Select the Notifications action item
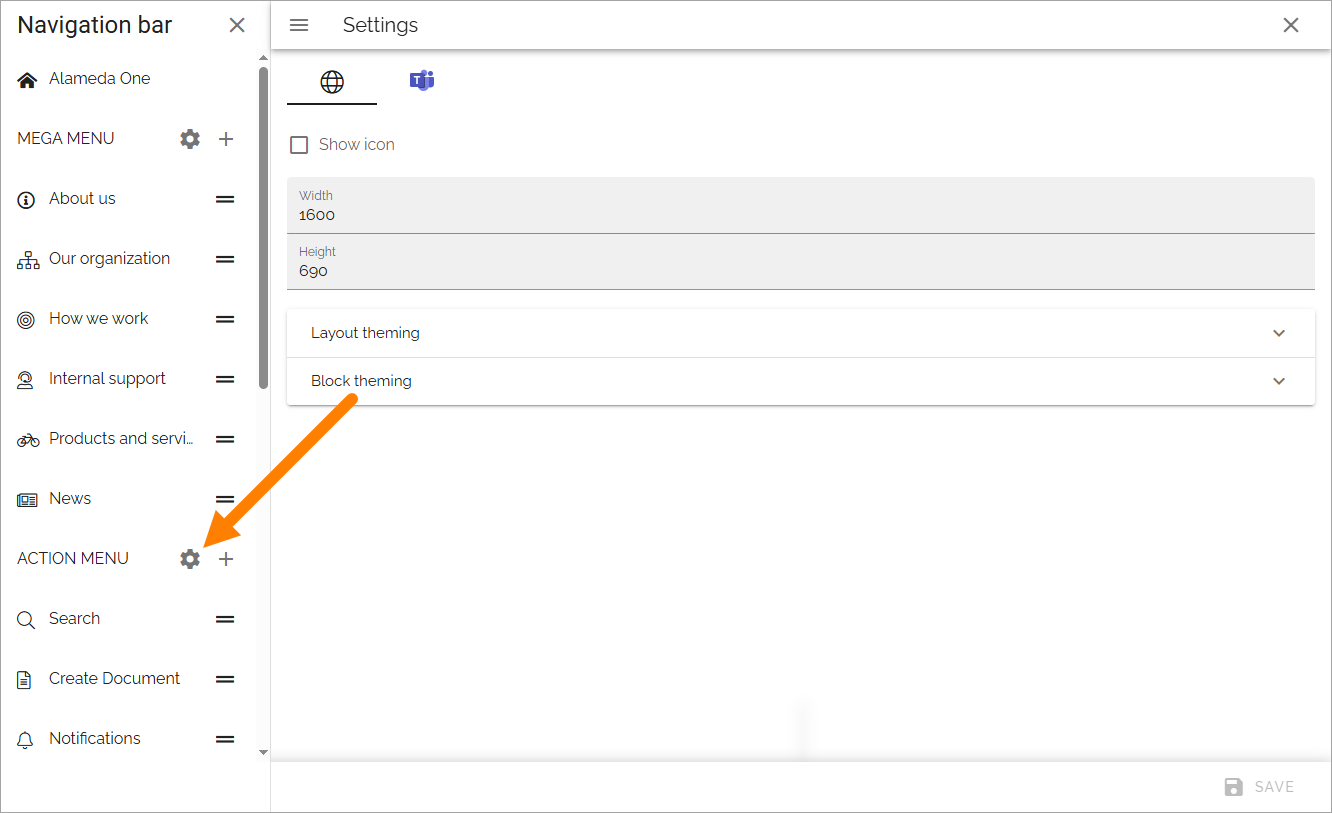Screen dimensions: 1332x813 coord(95,739)
